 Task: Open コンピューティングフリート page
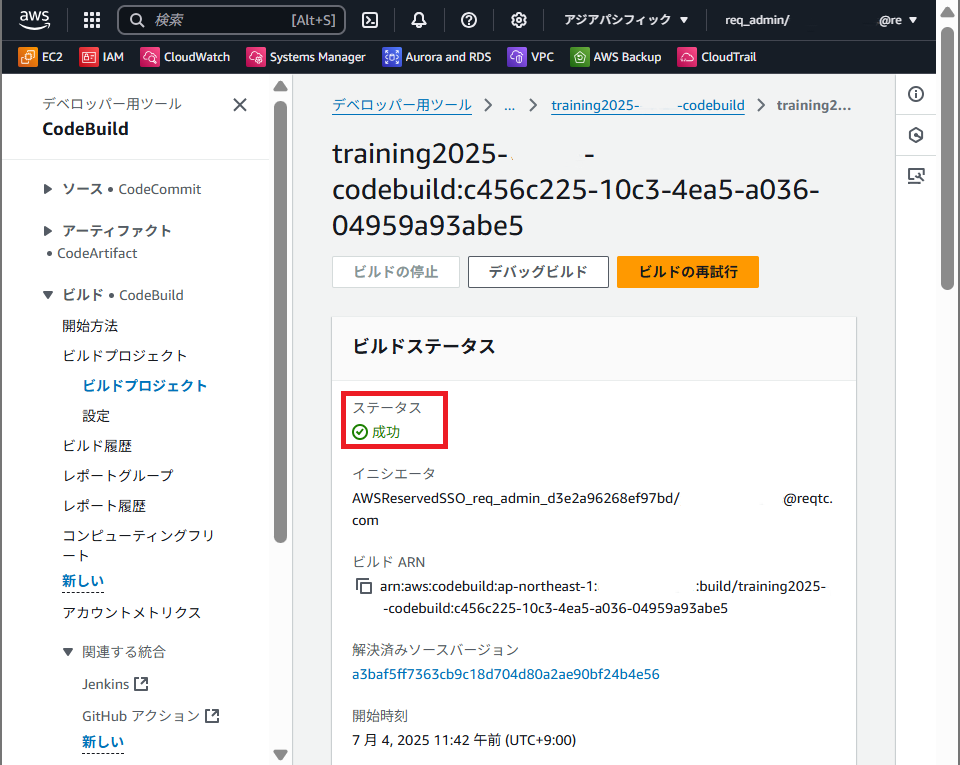[x=139, y=545]
